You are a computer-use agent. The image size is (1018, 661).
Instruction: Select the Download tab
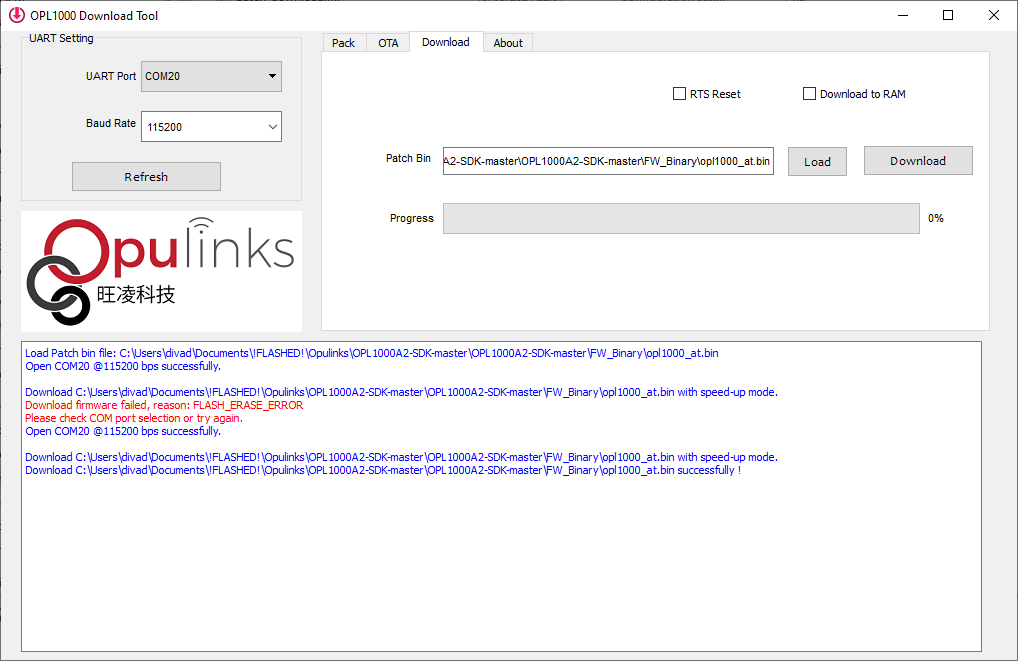point(445,42)
